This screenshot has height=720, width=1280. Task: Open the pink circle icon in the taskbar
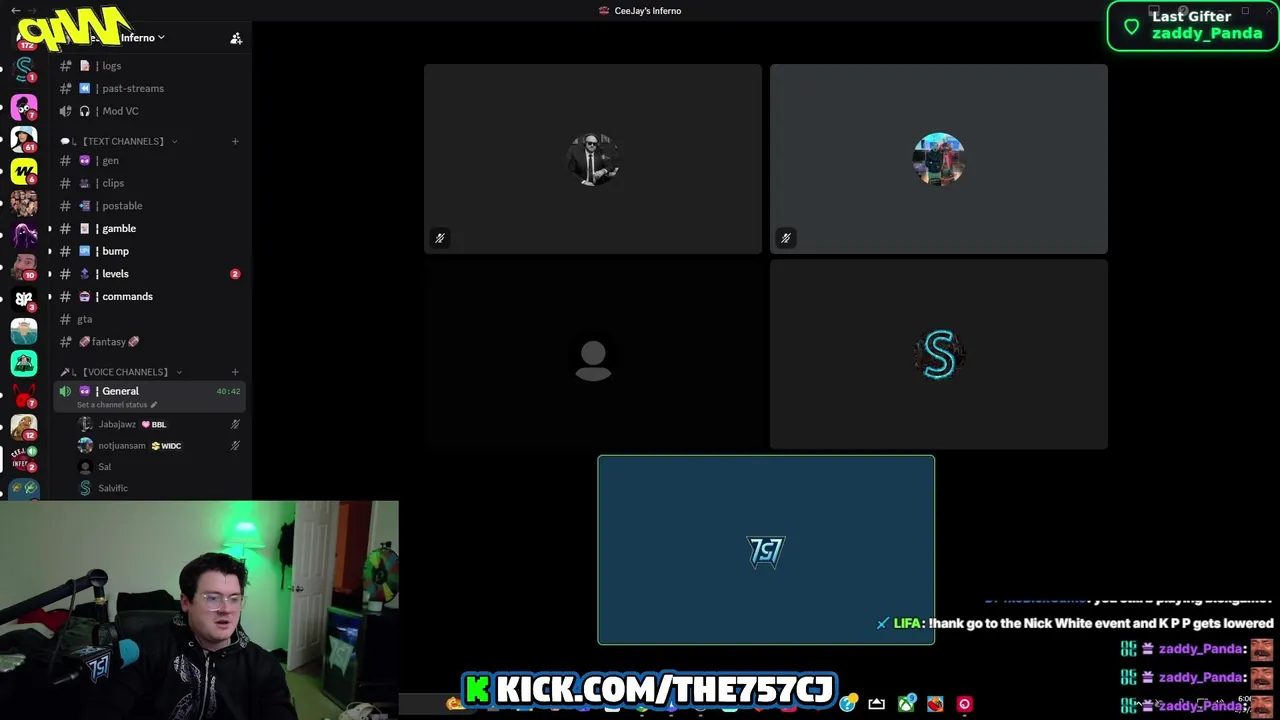(x=964, y=704)
